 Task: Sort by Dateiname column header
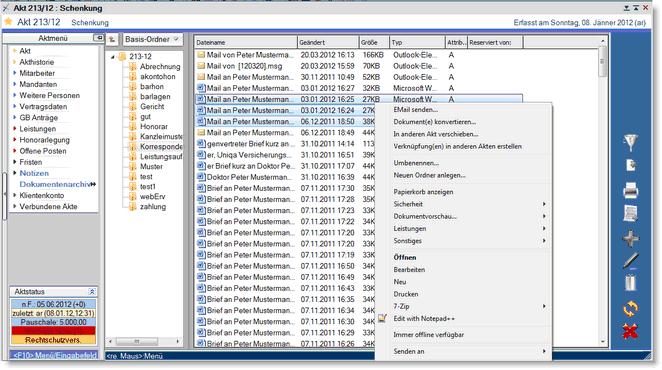click(246, 42)
